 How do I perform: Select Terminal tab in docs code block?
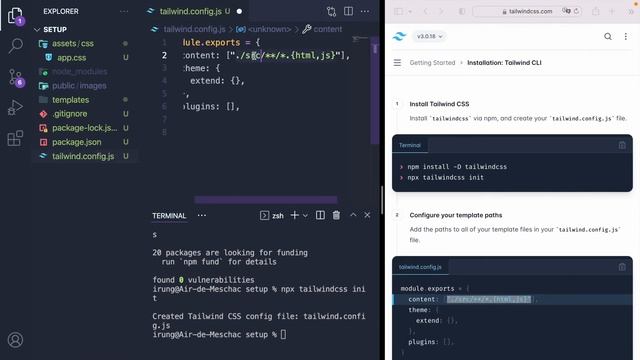pos(409,145)
